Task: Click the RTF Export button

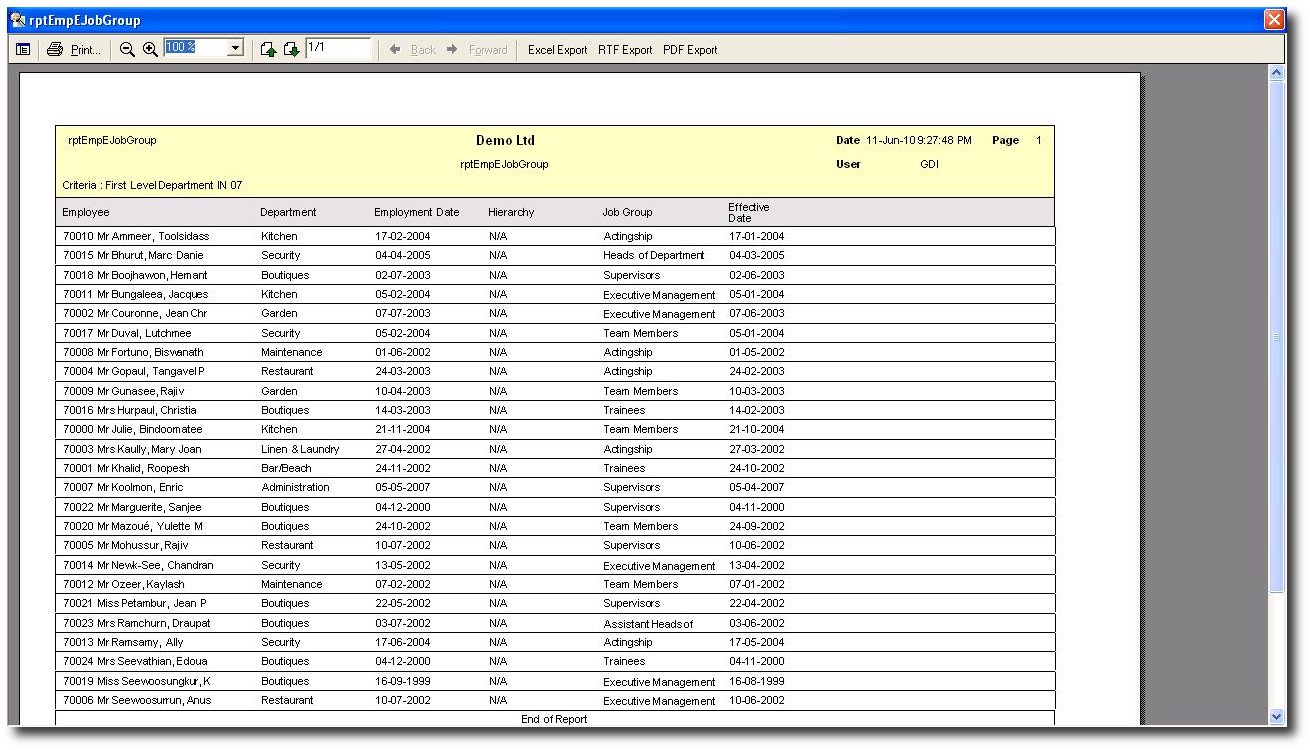Action: pyautogui.click(x=624, y=50)
